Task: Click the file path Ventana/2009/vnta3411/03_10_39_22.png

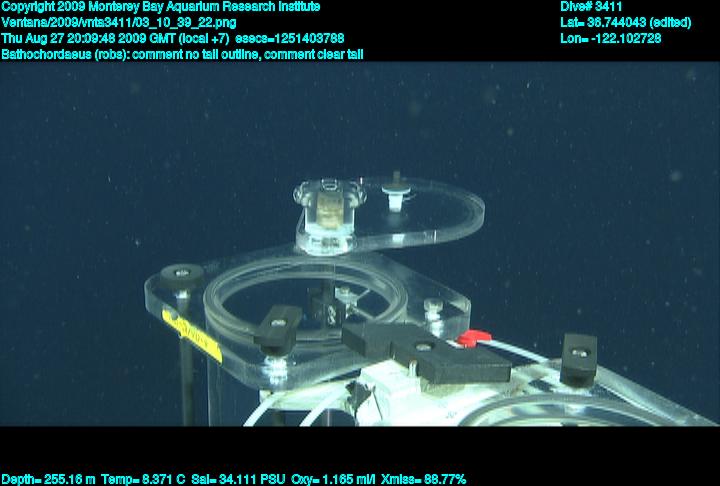Action: click(119, 23)
